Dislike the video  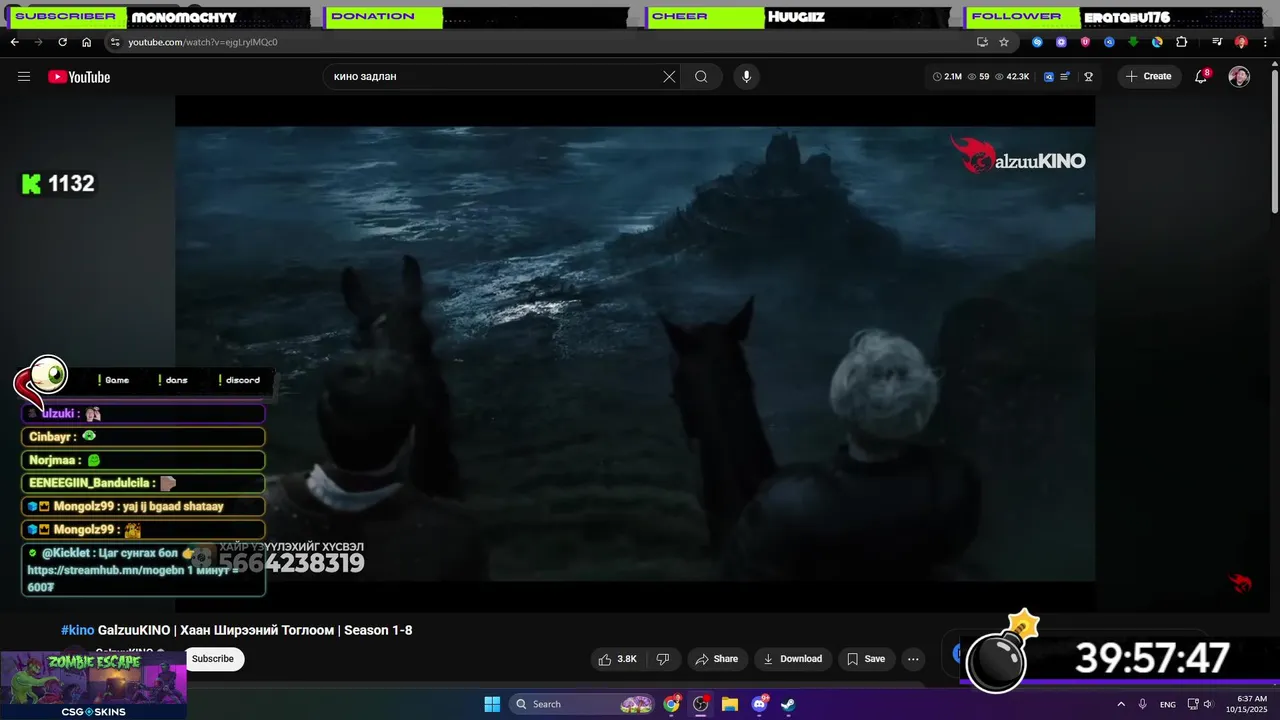click(x=662, y=659)
